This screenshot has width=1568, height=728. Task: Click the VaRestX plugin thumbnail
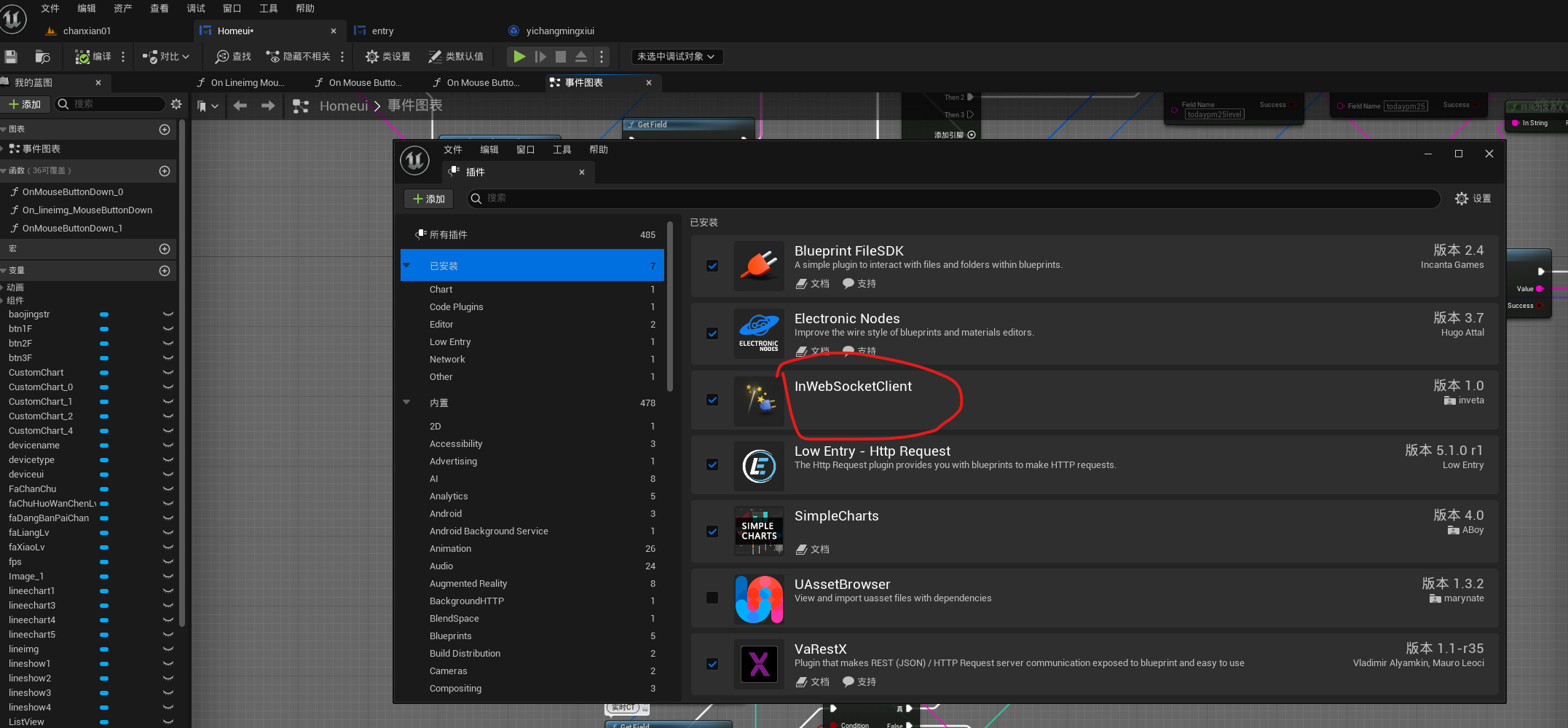click(759, 664)
